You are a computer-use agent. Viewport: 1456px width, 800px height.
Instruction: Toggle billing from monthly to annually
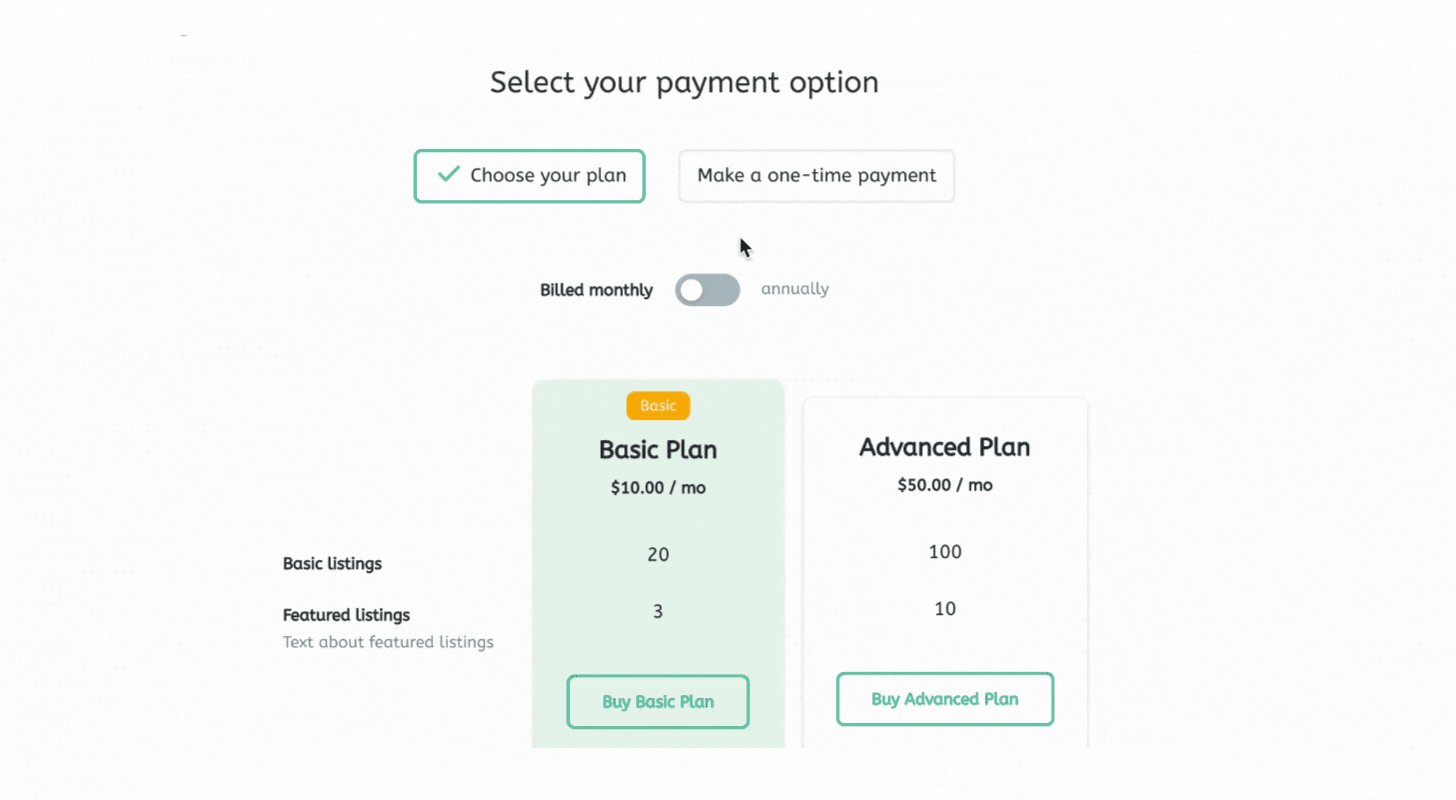pyautogui.click(x=707, y=289)
